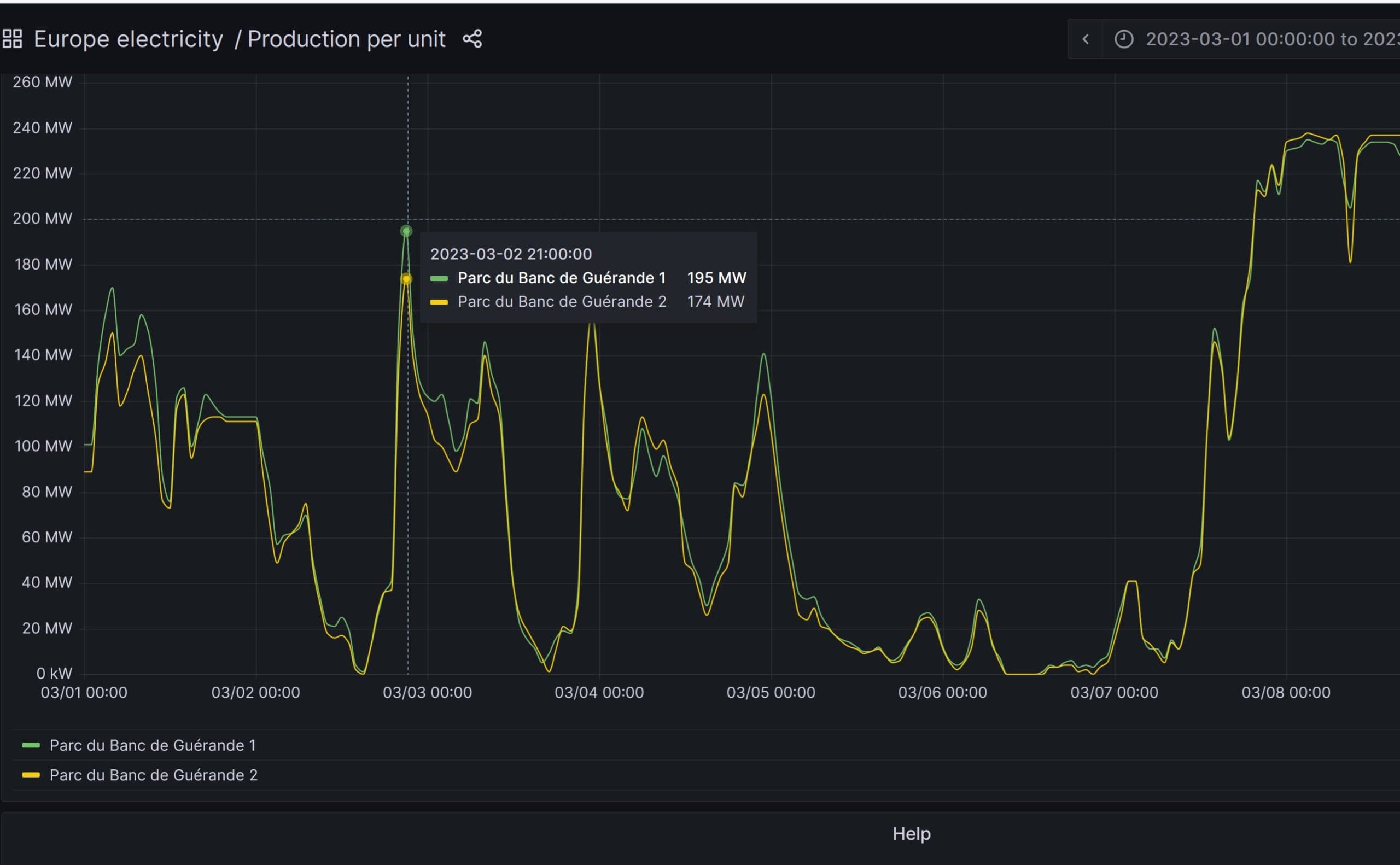This screenshot has width=1400, height=865.
Task: Click the 200 MW y-axis label
Action: pos(43,219)
